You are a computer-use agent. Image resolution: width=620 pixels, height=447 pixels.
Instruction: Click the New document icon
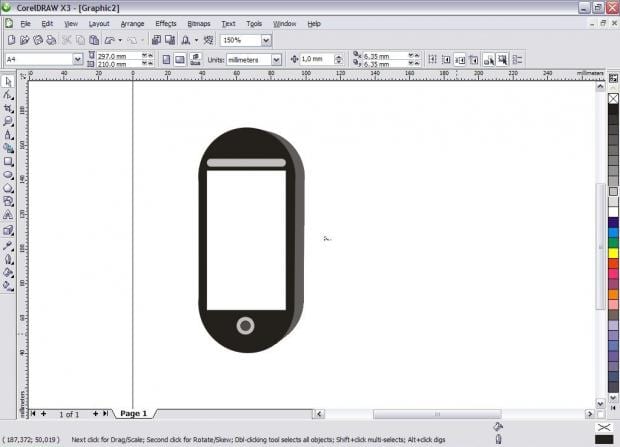coord(11,40)
